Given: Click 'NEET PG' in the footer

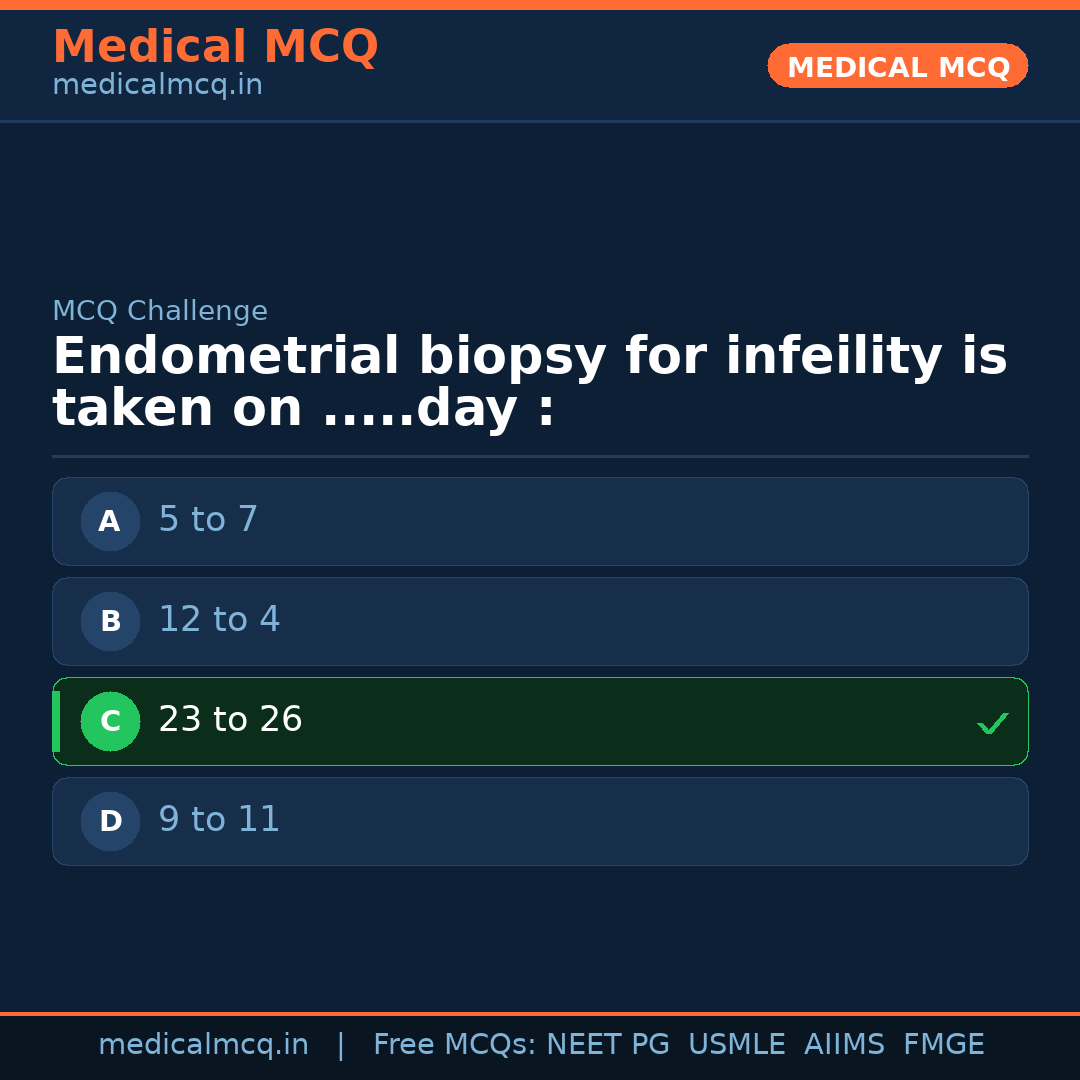Looking at the screenshot, I should (608, 1045).
